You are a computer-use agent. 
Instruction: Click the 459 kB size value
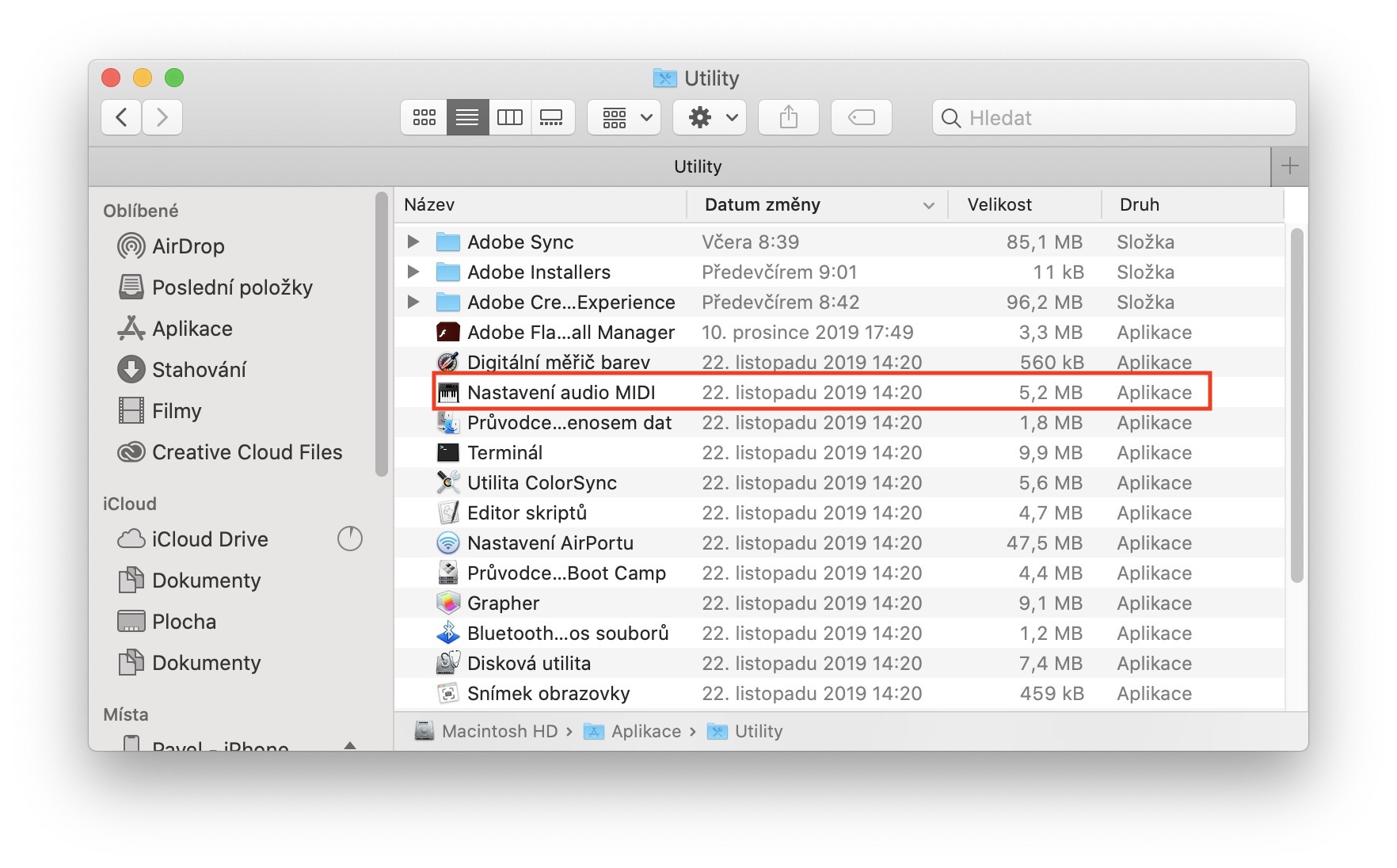point(1052,693)
